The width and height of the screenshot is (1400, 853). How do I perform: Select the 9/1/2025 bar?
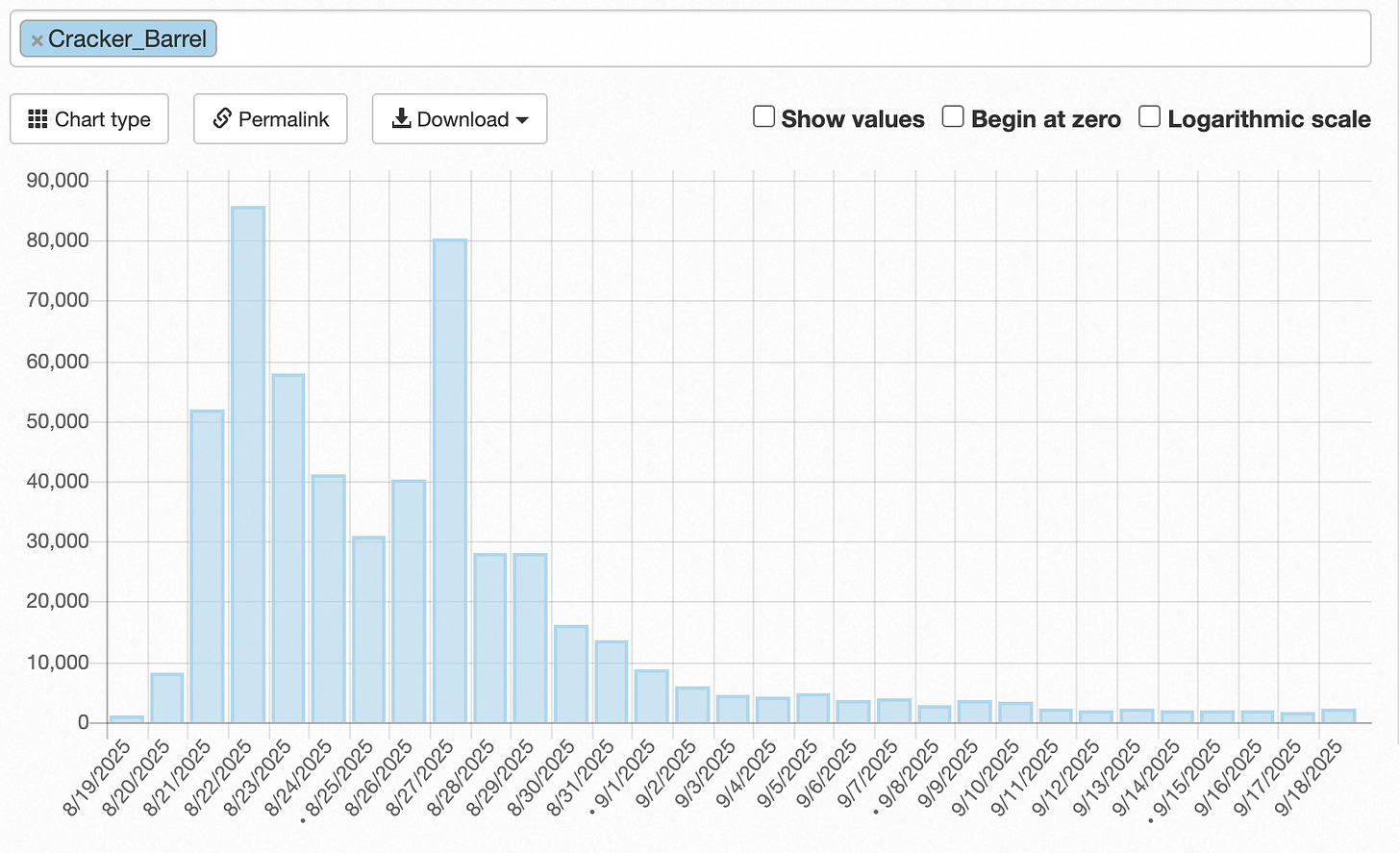point(652,696)
